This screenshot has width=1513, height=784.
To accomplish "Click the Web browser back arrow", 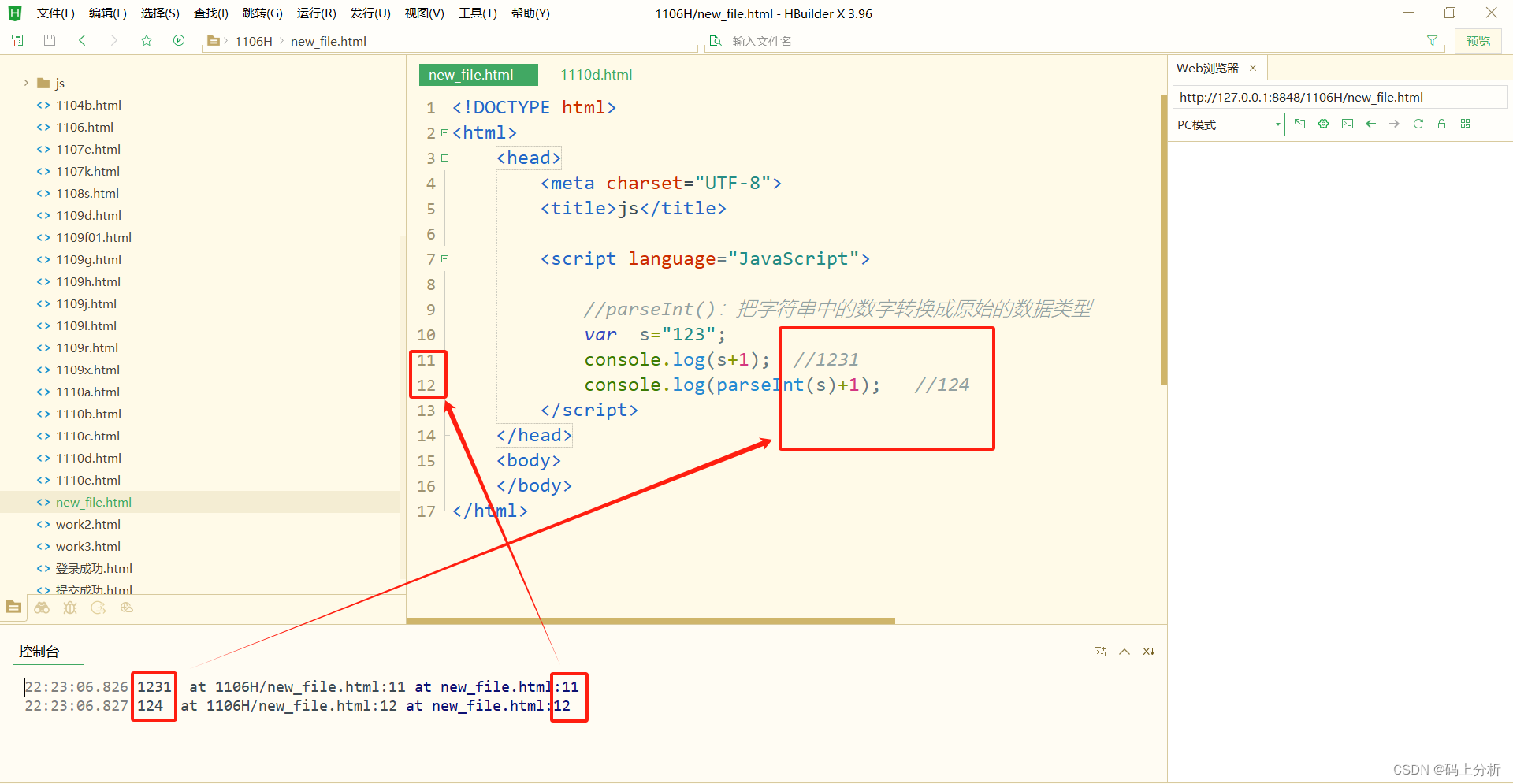I will click(1371, 124).
